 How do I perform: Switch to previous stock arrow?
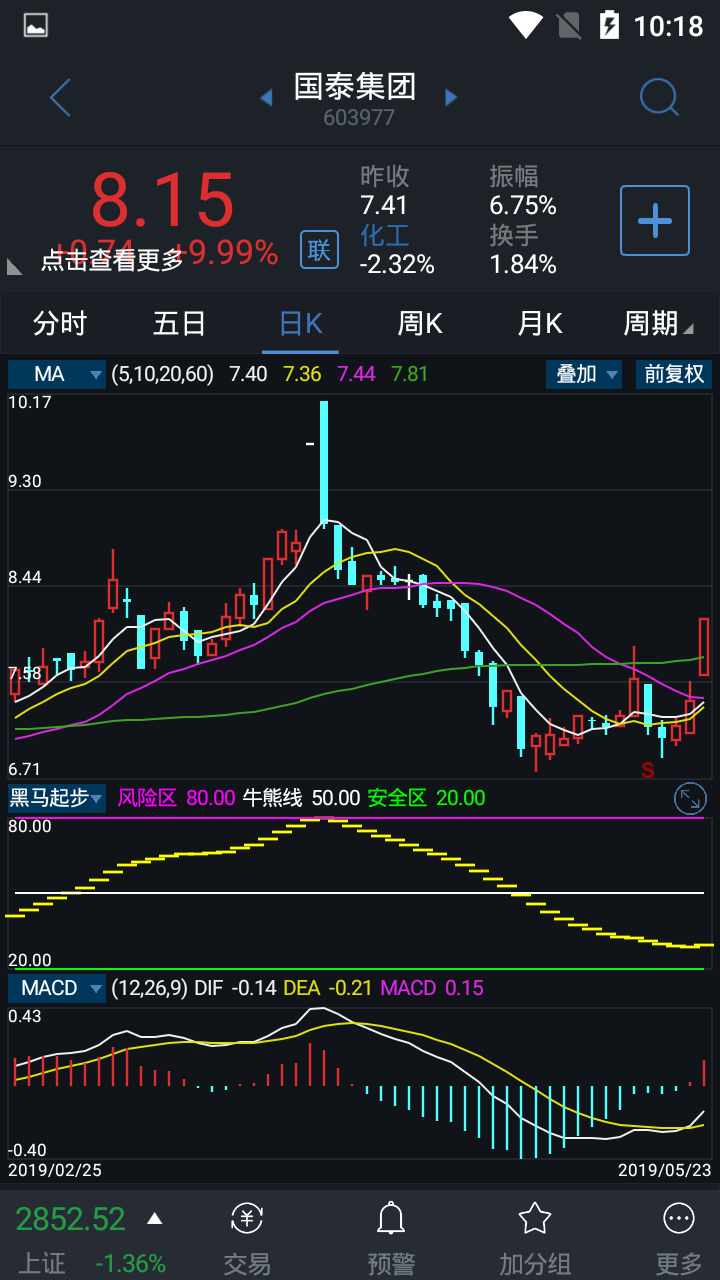pyautogui.click(x=266, y=97)
